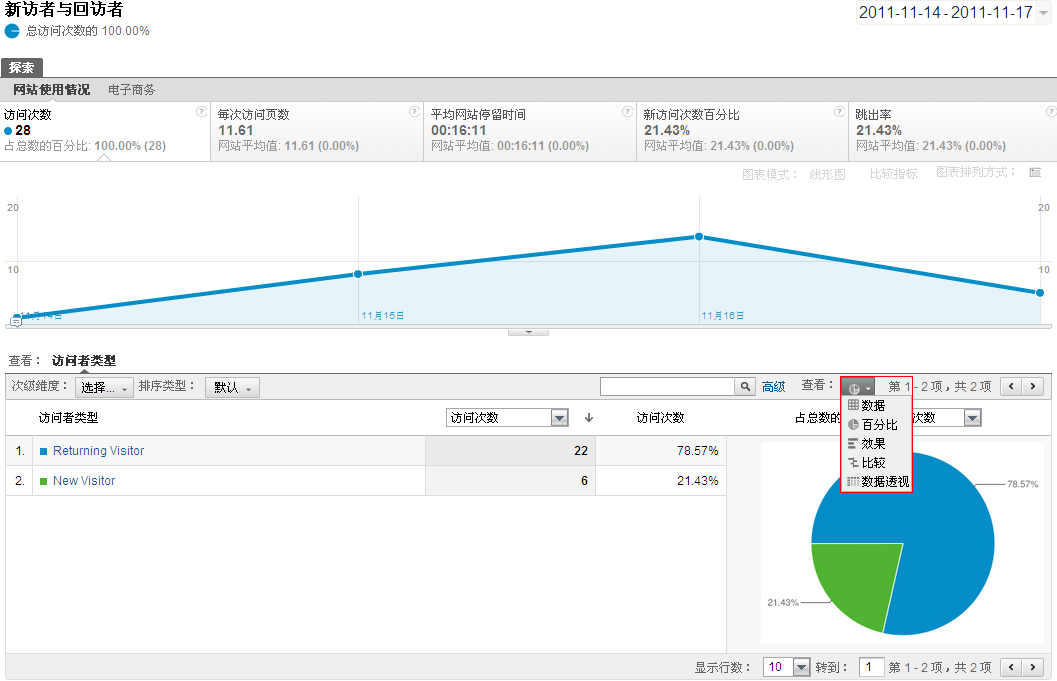
Task: Click 21.43% cell in New Visitor row
Action: pyautogui.click(x=698, y=481)
